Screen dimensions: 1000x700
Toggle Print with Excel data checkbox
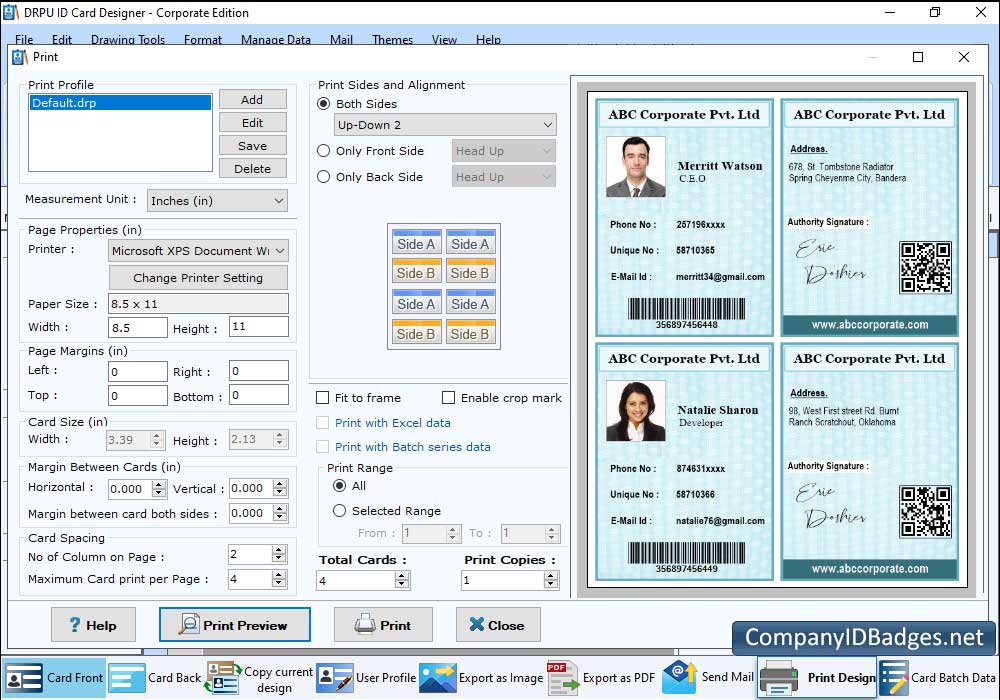coord(323,423)
